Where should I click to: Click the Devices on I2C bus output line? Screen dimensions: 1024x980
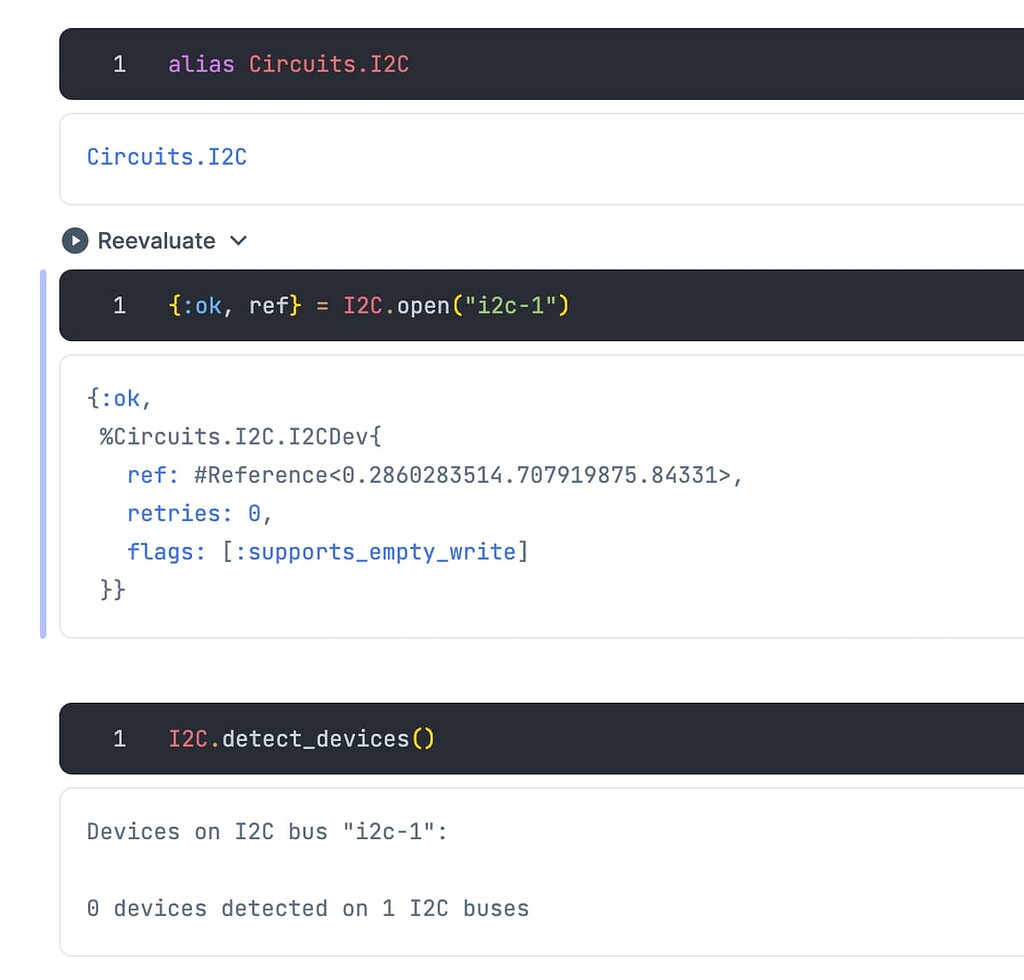[267, 832]
